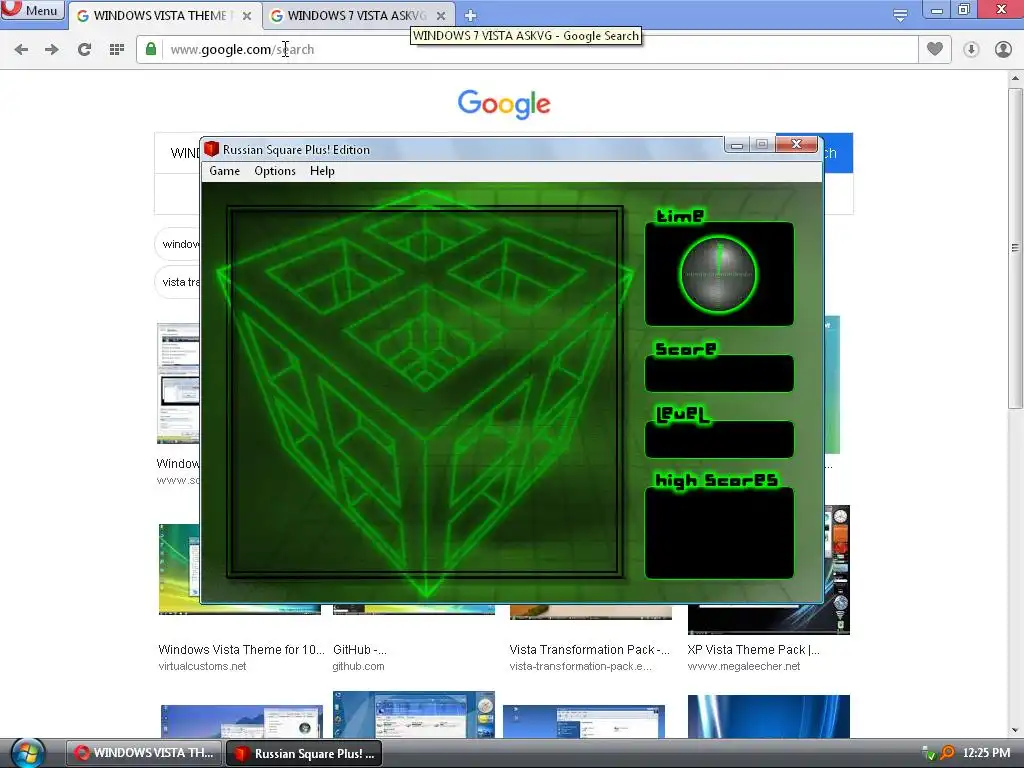Click the Google logo
Screen dimensions: 1024x768
click(x=504, y=104)
